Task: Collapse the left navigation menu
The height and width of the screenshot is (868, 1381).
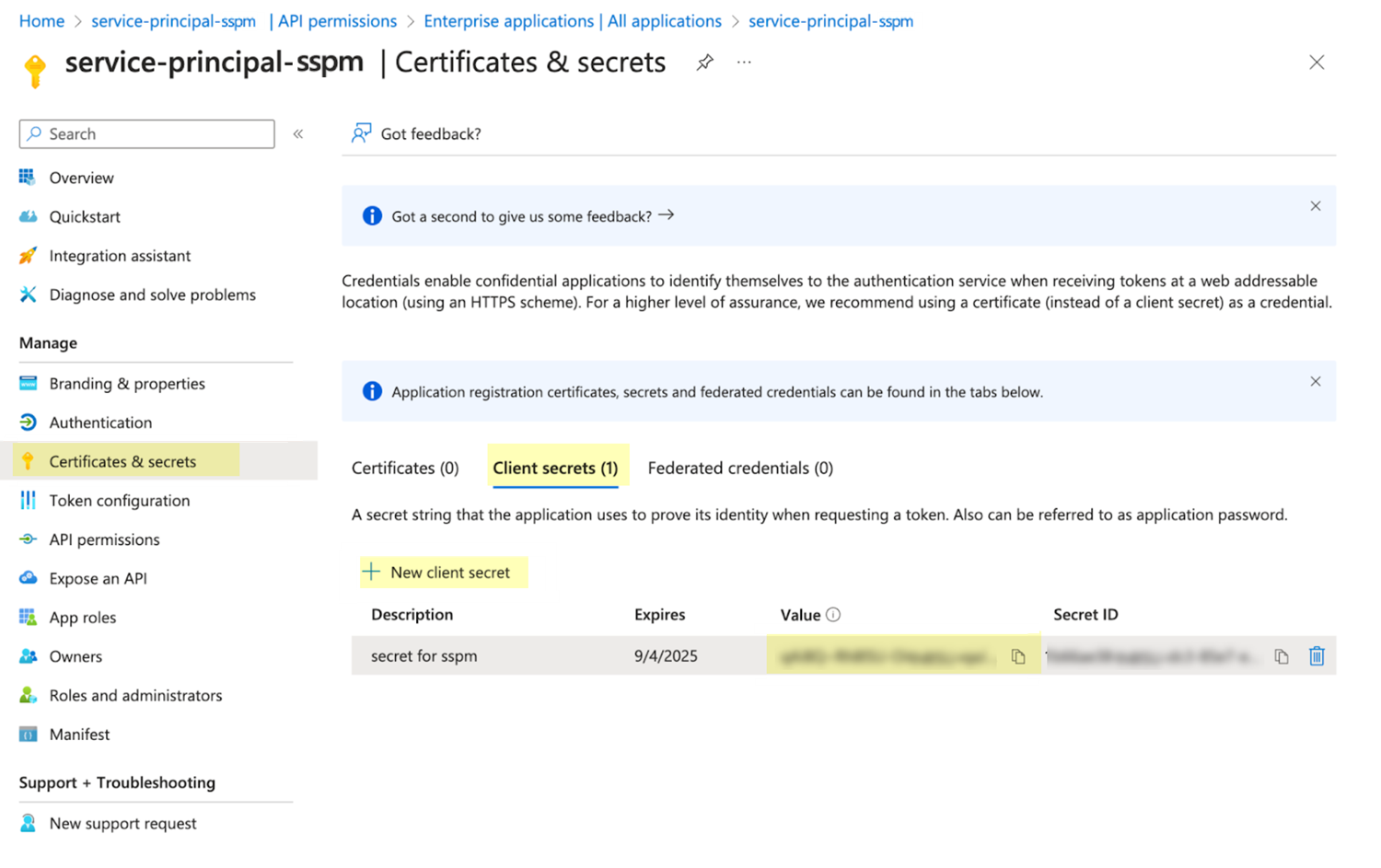Action: (298, 134)
